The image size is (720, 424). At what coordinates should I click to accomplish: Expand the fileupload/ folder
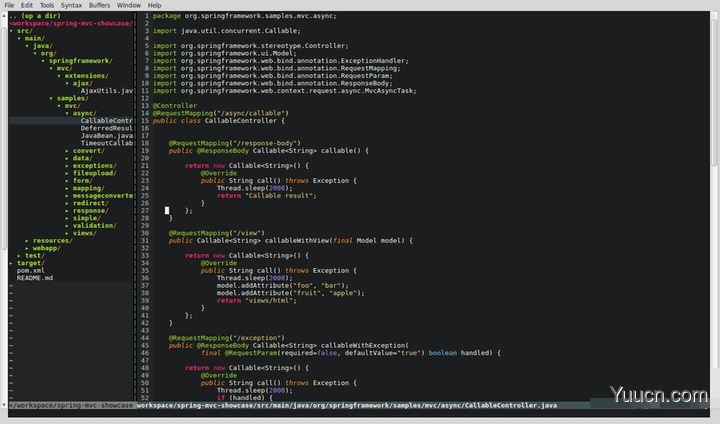(x=91, y=173)
